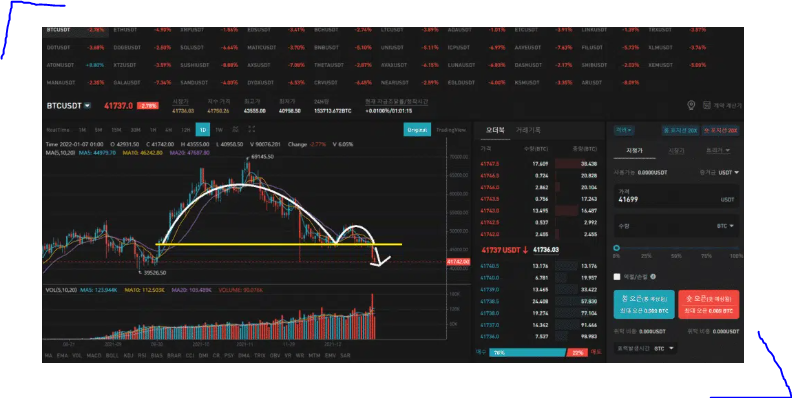
Task: Select XRPUSDT in the ticker list
Action: pyautogui.click(x=192, y=30)
